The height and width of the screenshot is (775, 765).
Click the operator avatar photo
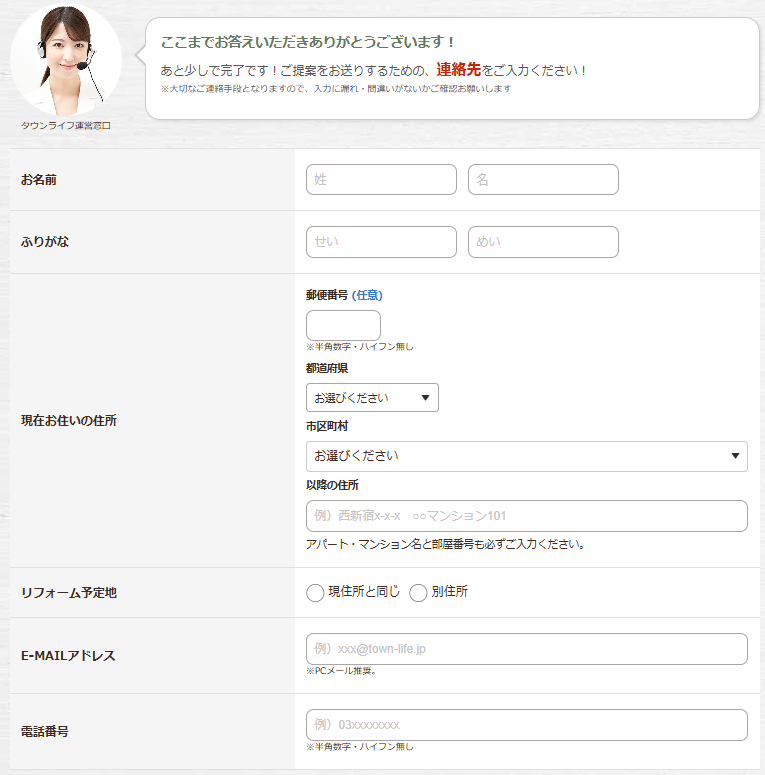click(x=66, y=60)
